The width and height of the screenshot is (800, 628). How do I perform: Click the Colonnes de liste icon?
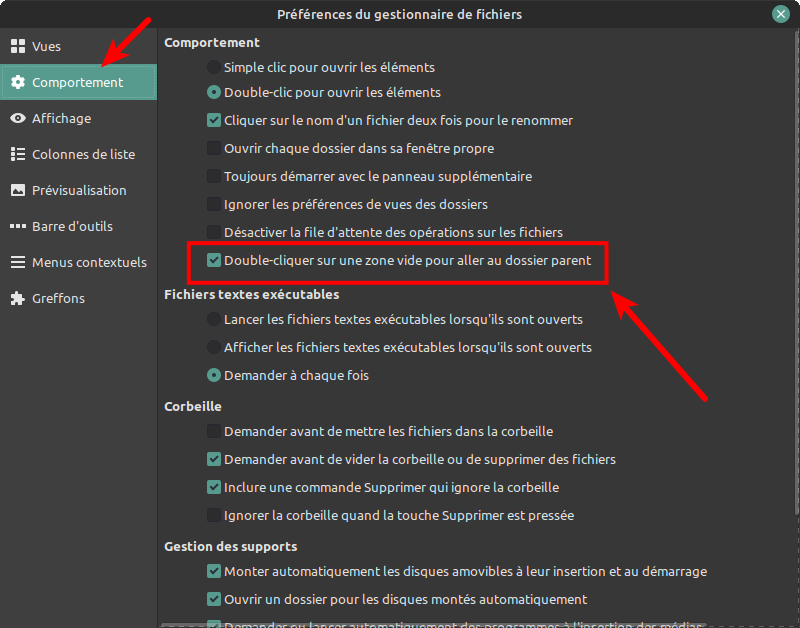18,154
